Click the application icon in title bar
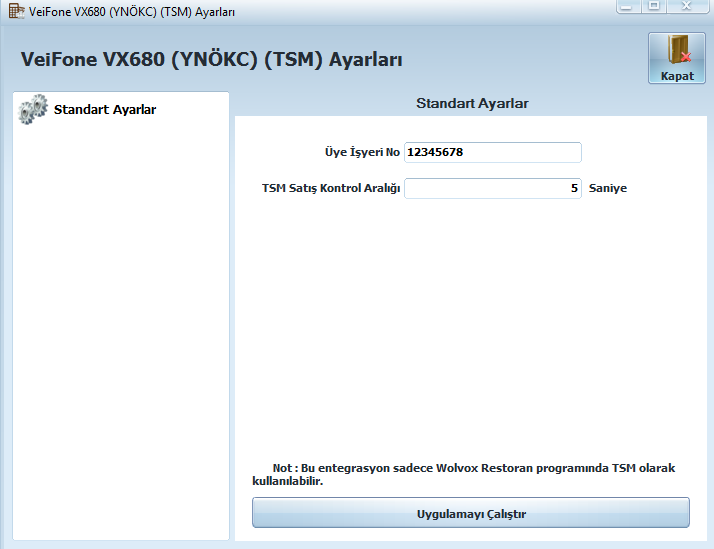This screenshot has height=549, width=714. (x=16, y=11)
